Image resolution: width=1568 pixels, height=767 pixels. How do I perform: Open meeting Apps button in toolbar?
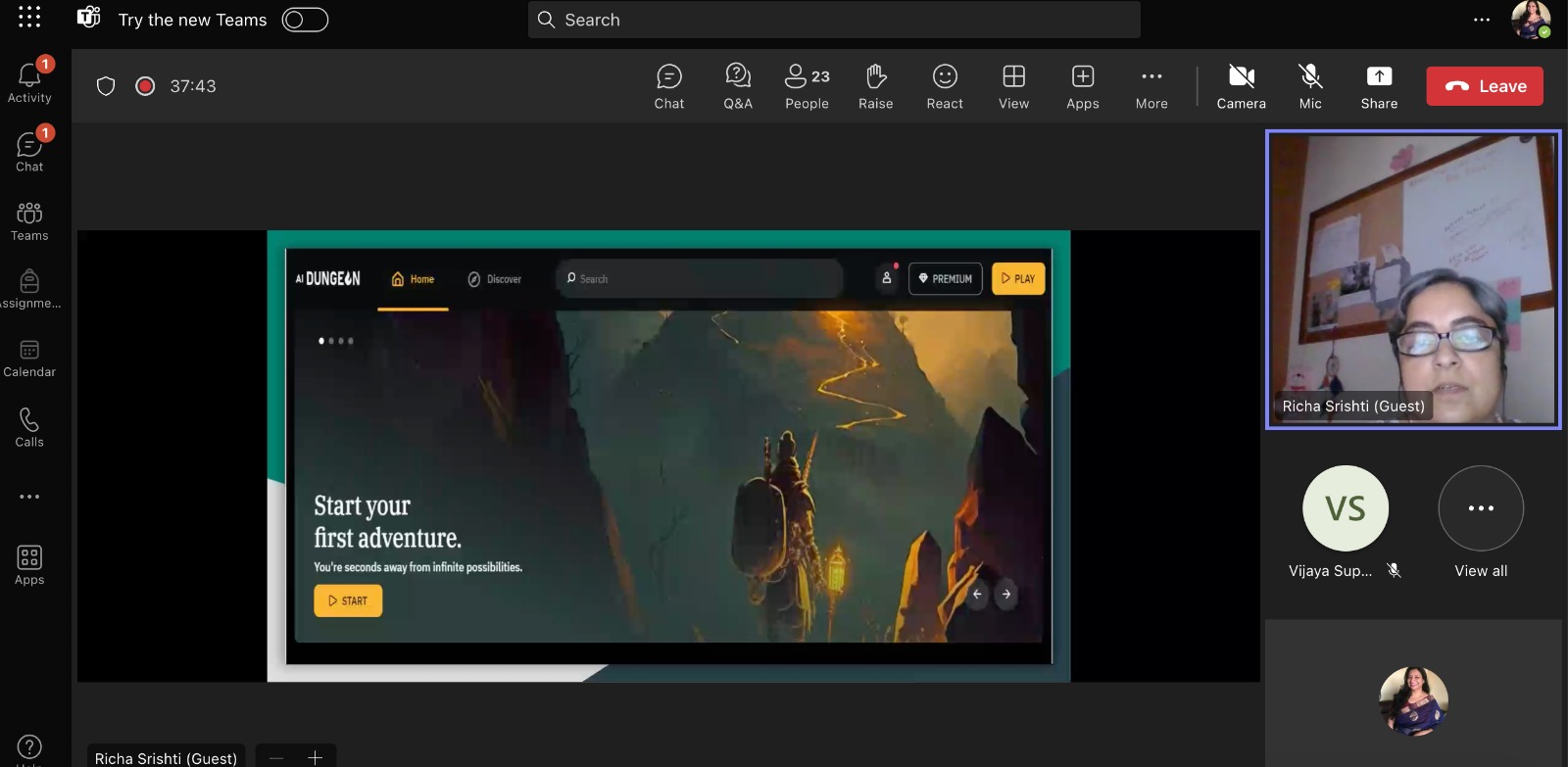coord(1083,86)
